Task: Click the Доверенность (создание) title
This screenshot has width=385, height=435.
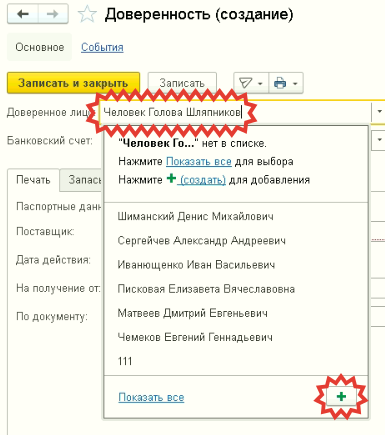Action: tap(199, 14)
